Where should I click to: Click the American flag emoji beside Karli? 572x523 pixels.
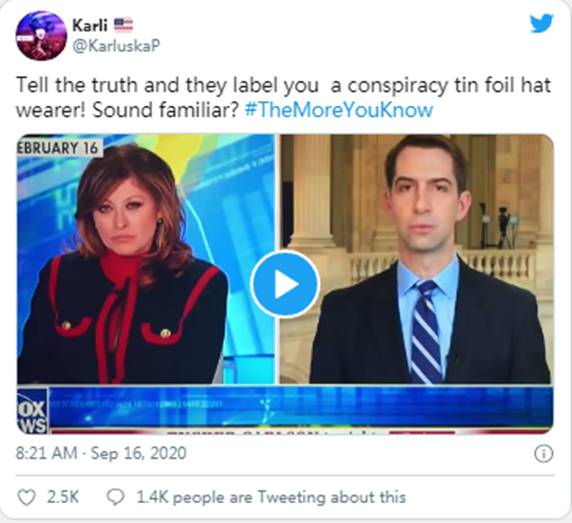click(123, 25)
